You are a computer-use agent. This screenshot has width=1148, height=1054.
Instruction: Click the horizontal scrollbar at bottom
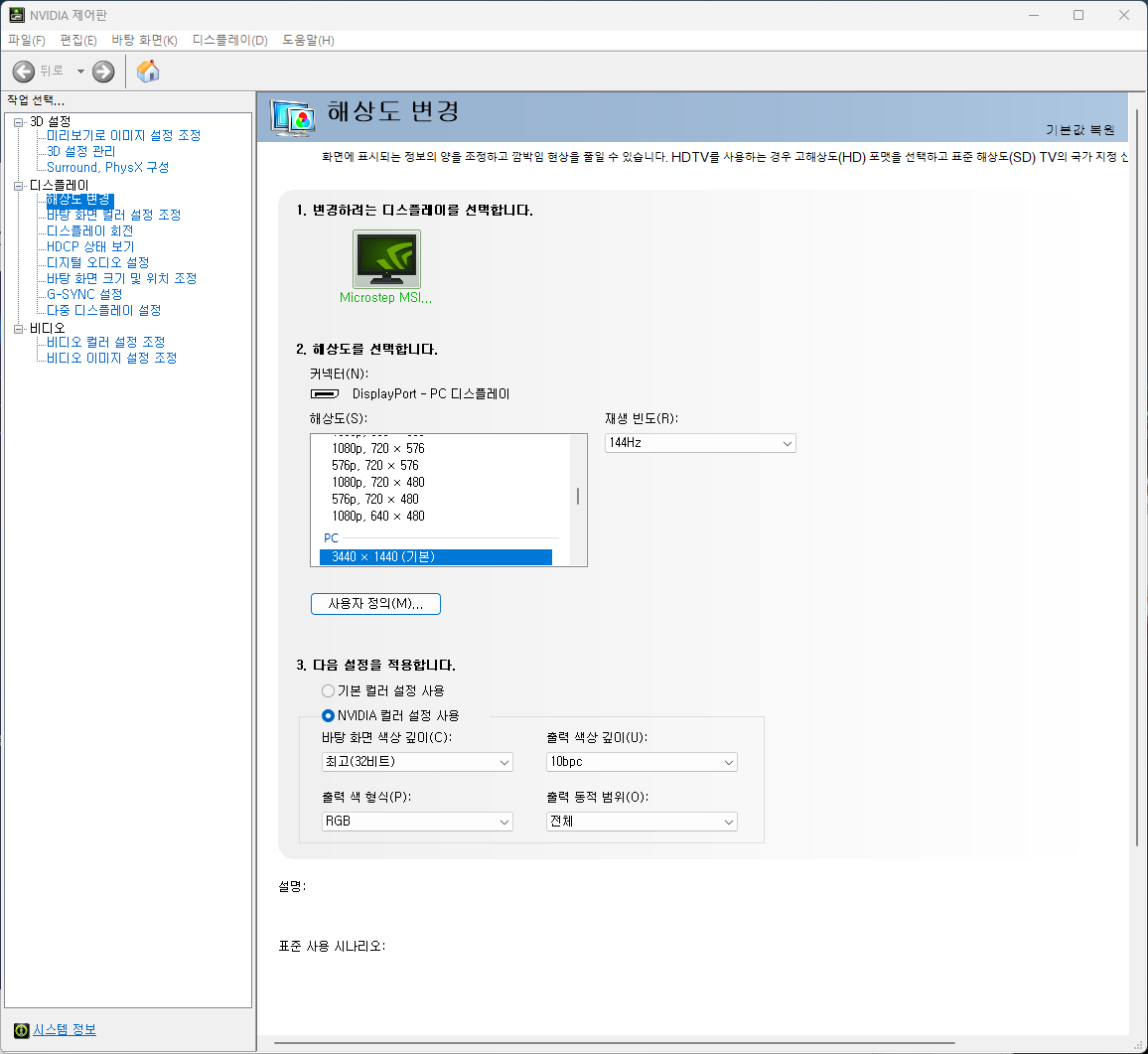(614, 1043)
